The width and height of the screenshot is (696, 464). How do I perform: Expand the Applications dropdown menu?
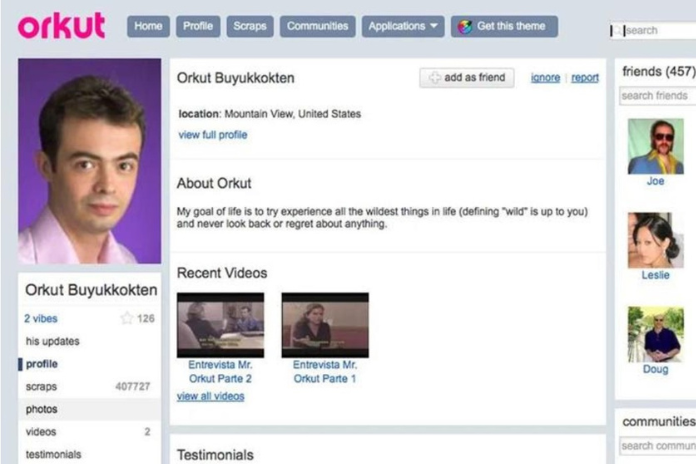click(404, 27)
